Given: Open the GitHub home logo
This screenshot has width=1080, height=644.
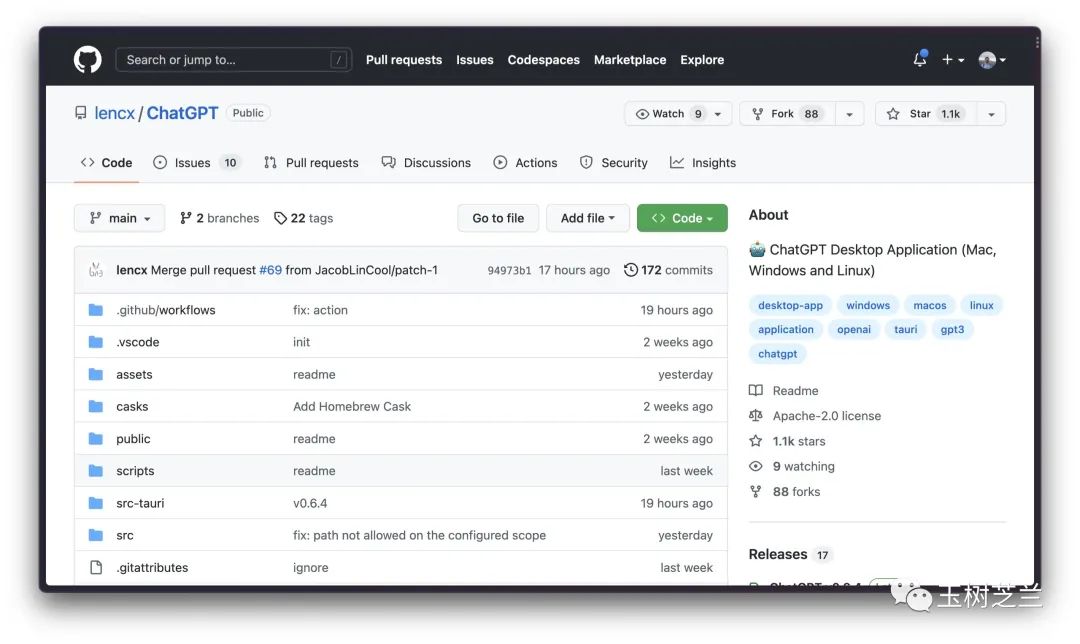Looking at the screenshot, I should [87, 60].
